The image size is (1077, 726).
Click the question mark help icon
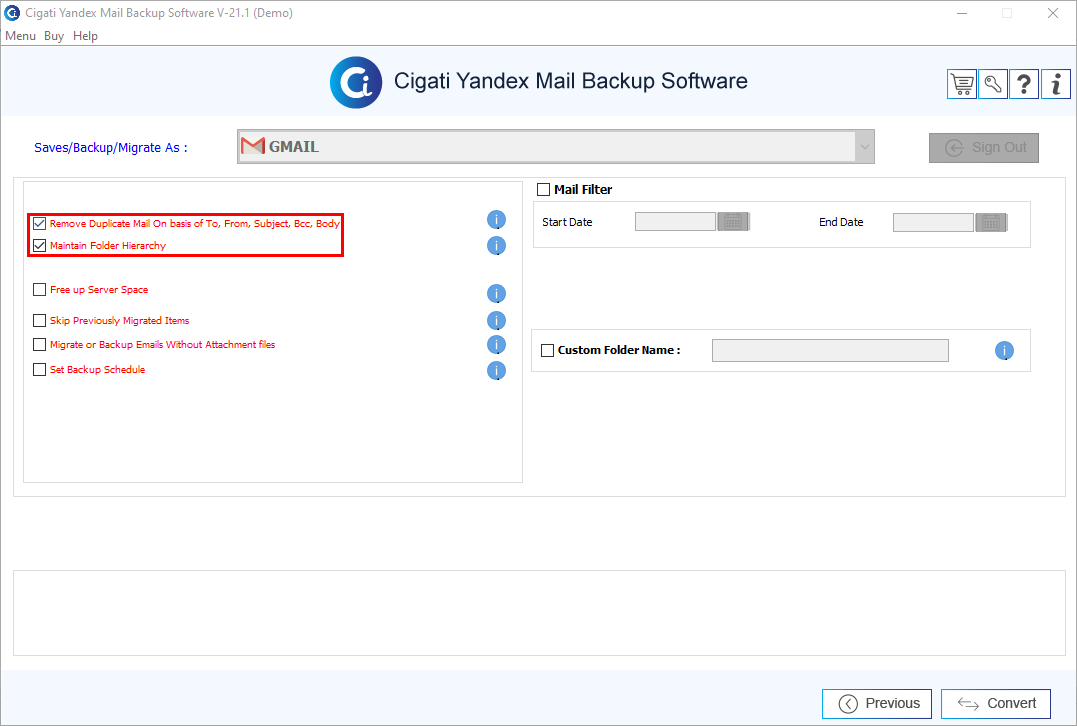(x=1024, y=84)
